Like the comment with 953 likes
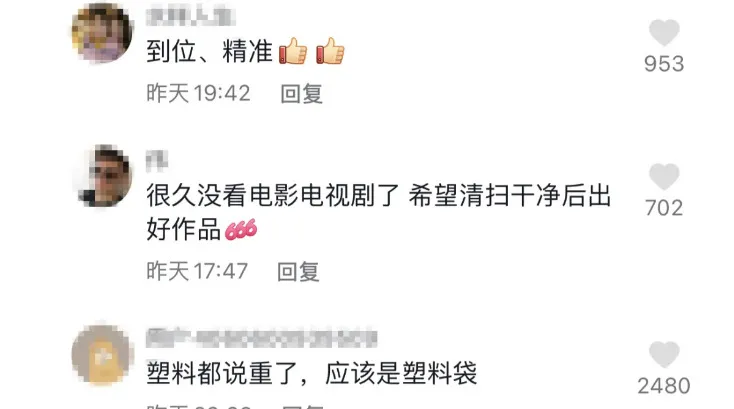 coord(664,32)
